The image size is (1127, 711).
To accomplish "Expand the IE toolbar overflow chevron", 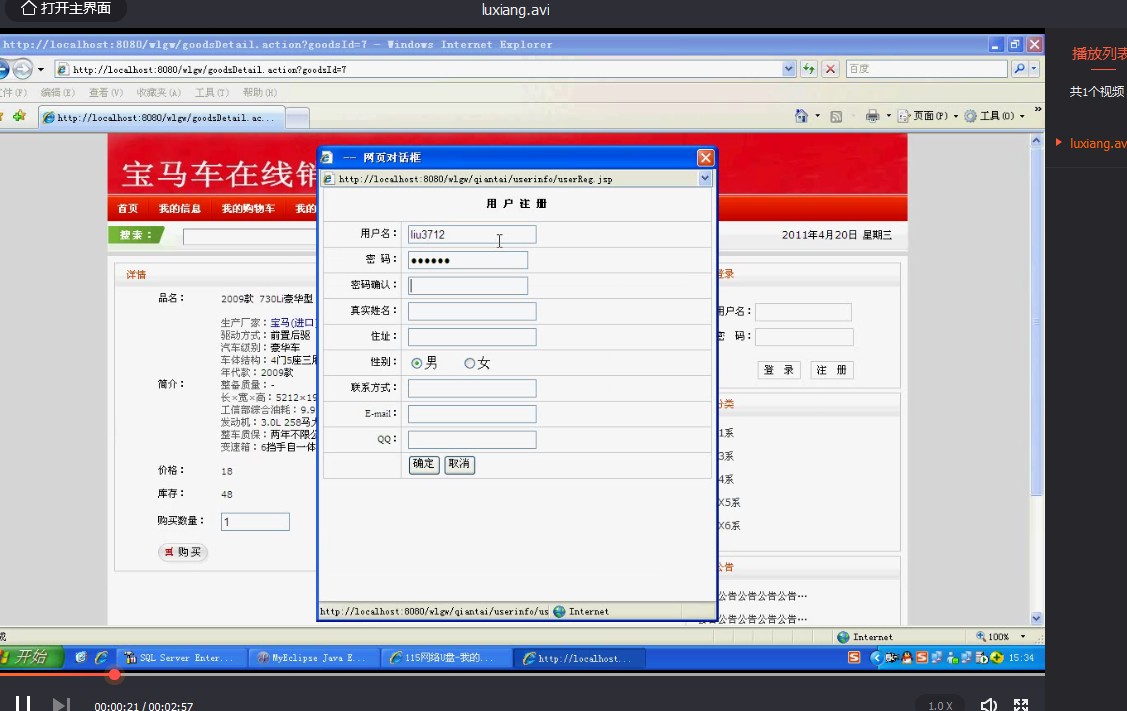I will [x=1037, y=109].
